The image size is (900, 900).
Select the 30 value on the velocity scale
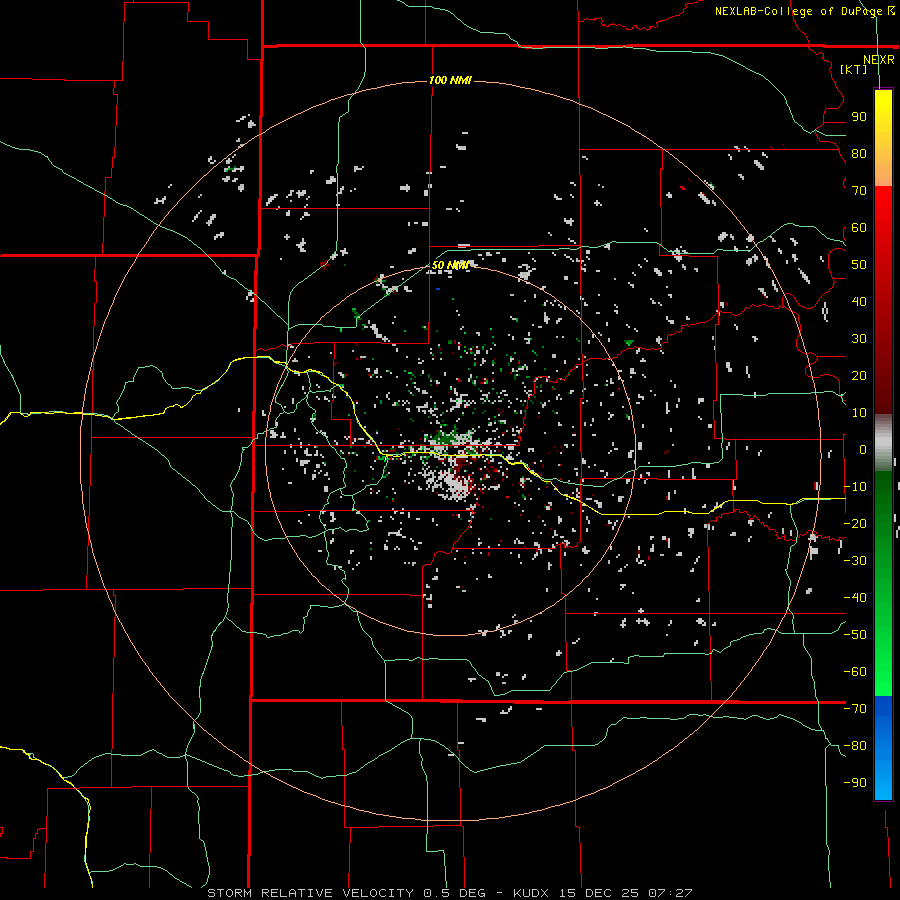pyautogui.click(x=859, y=339)
